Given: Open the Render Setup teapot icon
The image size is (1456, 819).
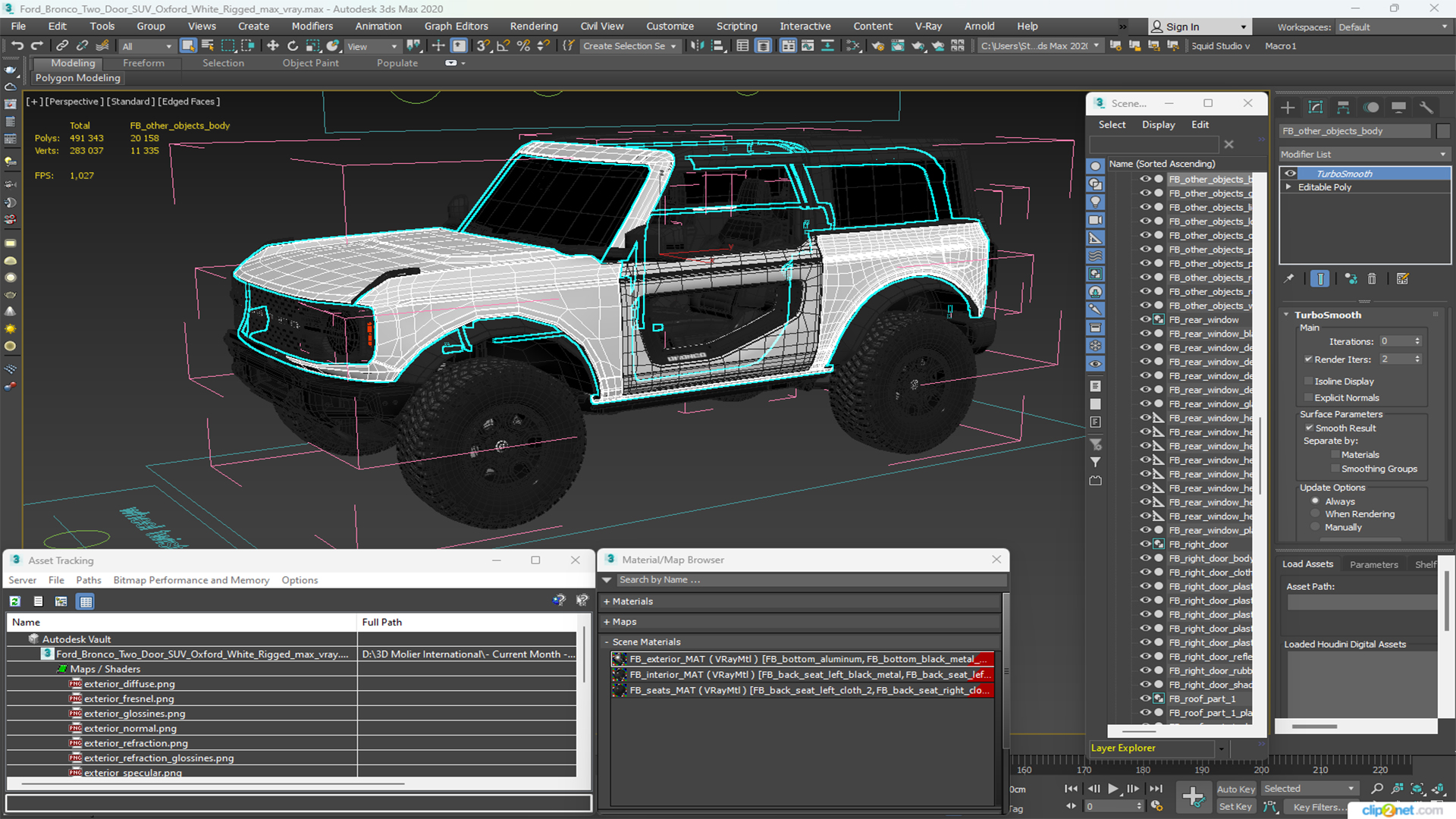Looking at the screenshot, I should point(878,46).
